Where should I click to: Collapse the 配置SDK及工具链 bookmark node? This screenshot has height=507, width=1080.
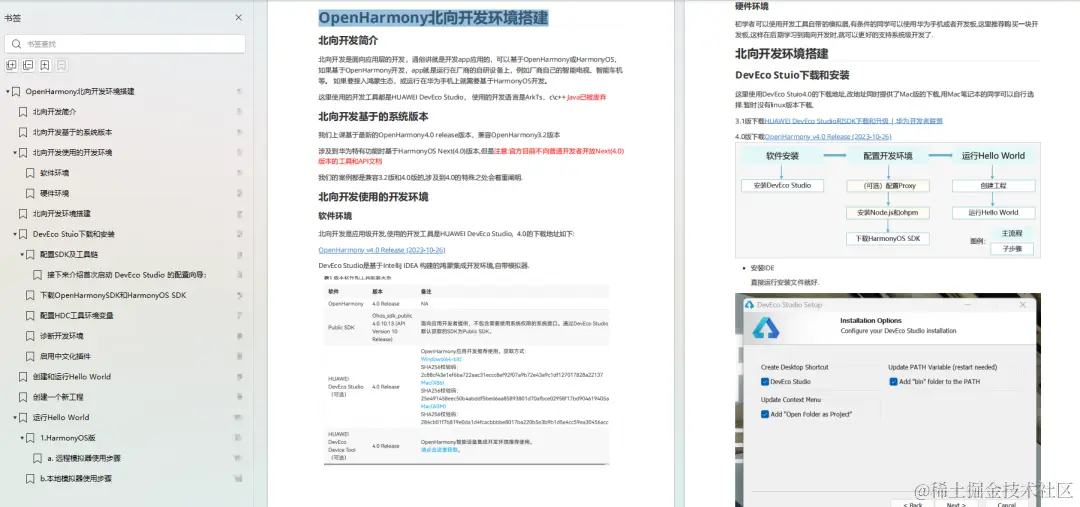[22, 254]
